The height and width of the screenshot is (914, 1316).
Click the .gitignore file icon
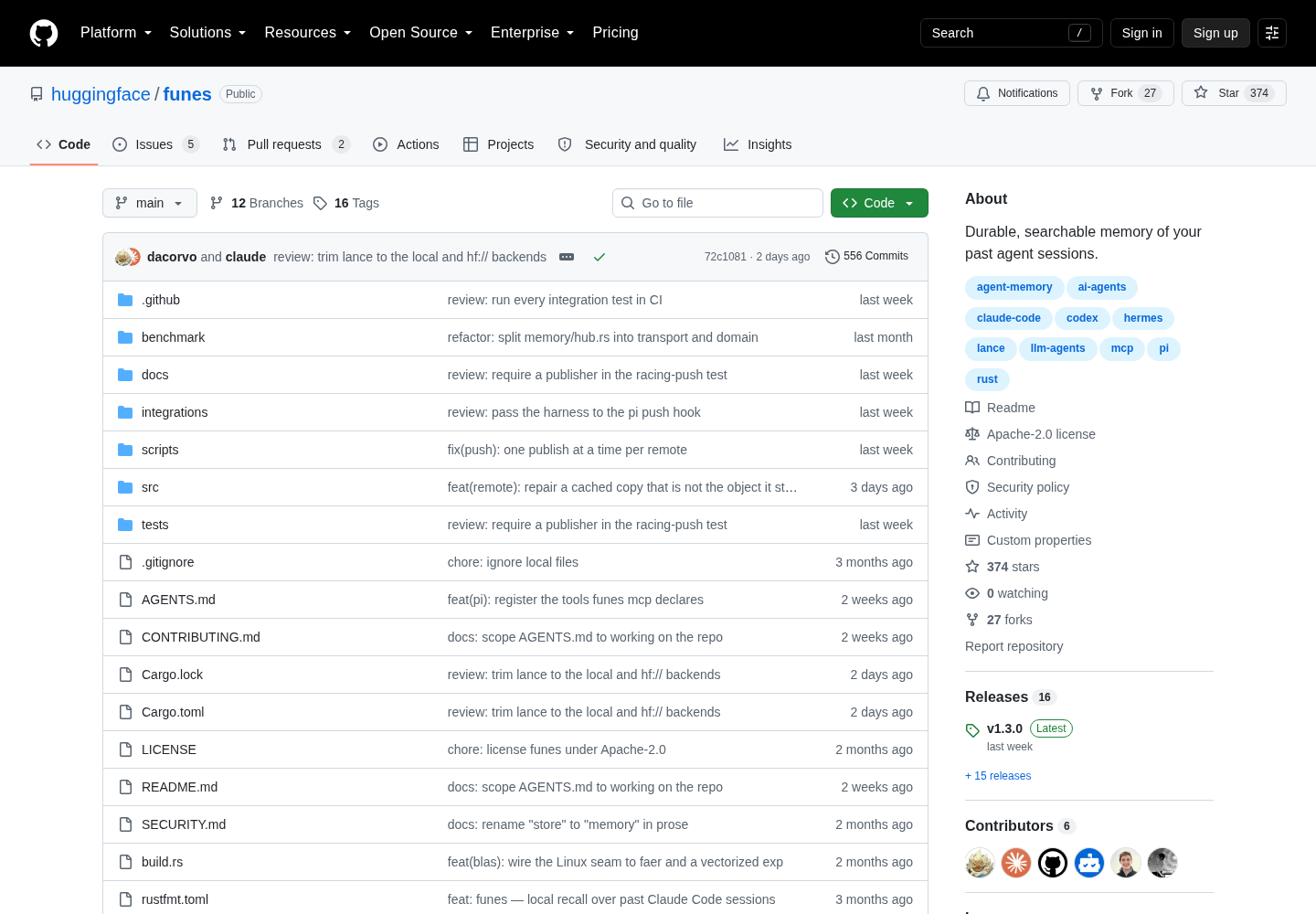point(125,562)
